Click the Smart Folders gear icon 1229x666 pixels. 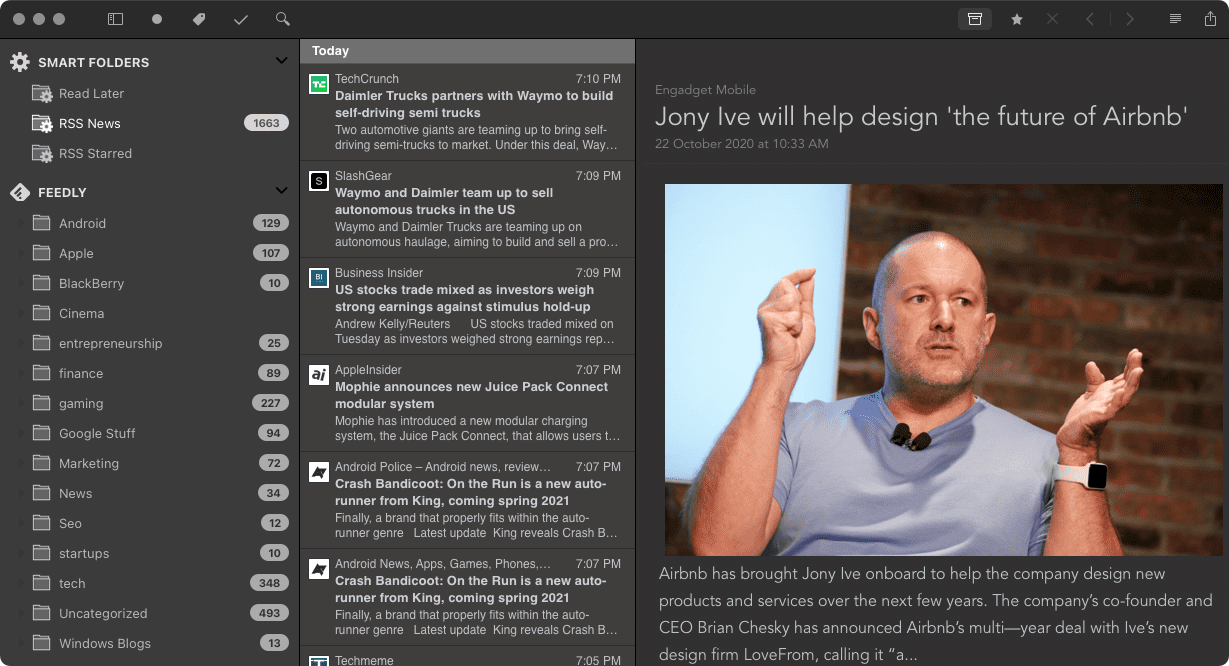coord(20,62)
